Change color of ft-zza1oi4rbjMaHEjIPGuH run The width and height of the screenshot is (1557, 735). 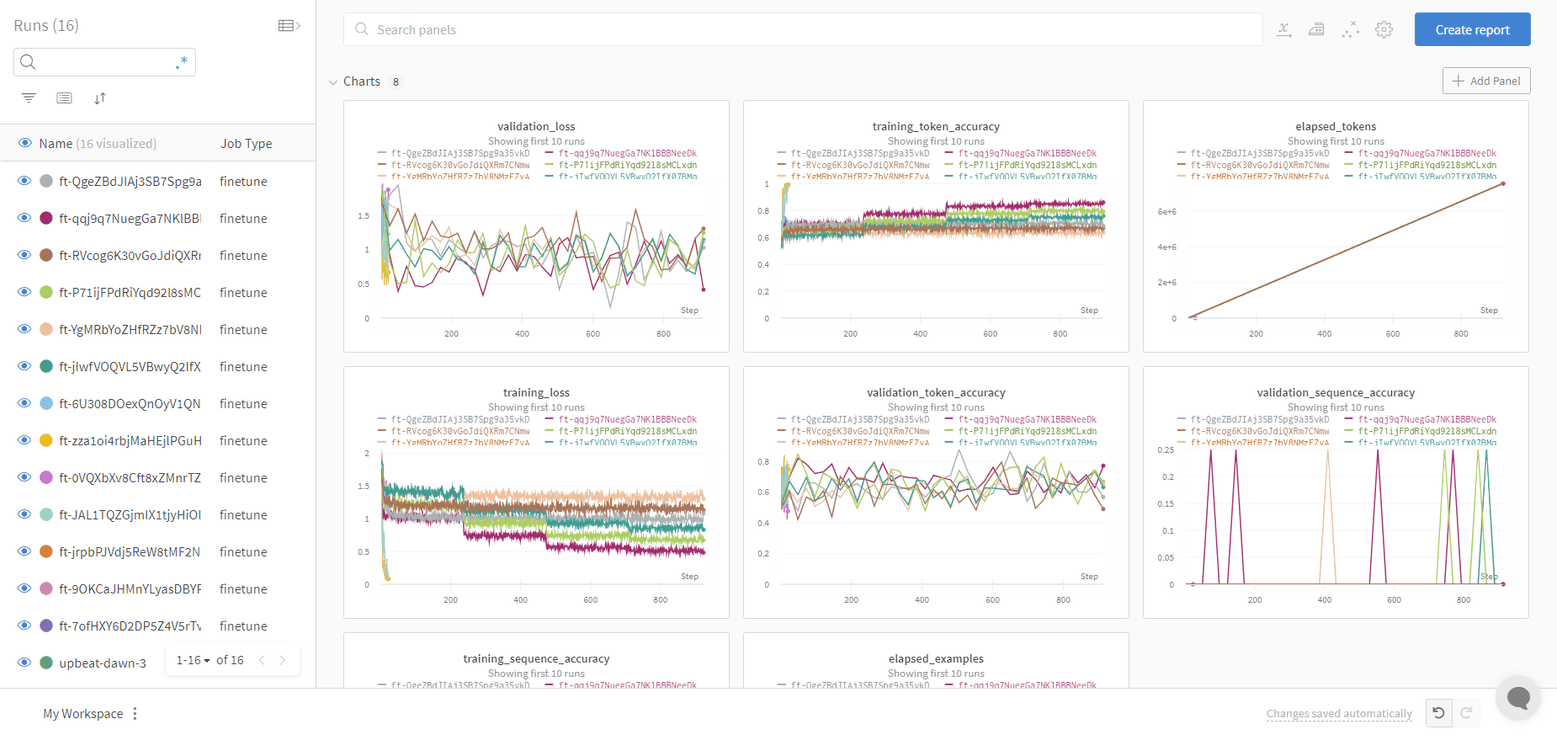click(x=46, y=440)
